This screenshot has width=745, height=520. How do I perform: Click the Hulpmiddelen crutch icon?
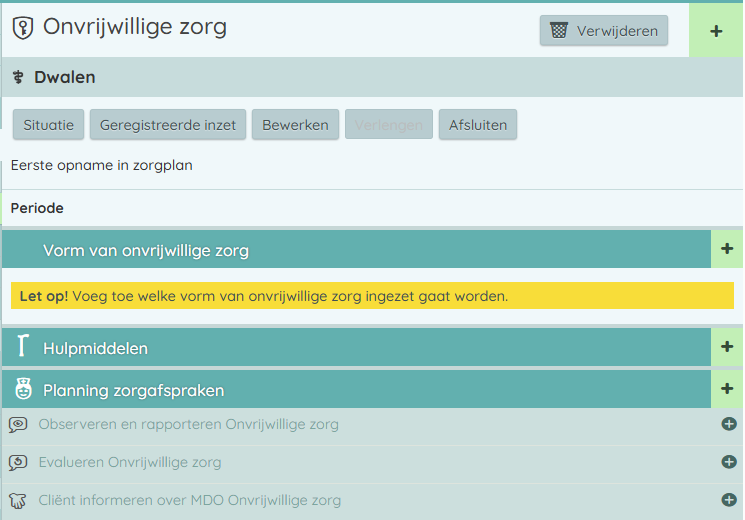(22, 348)
